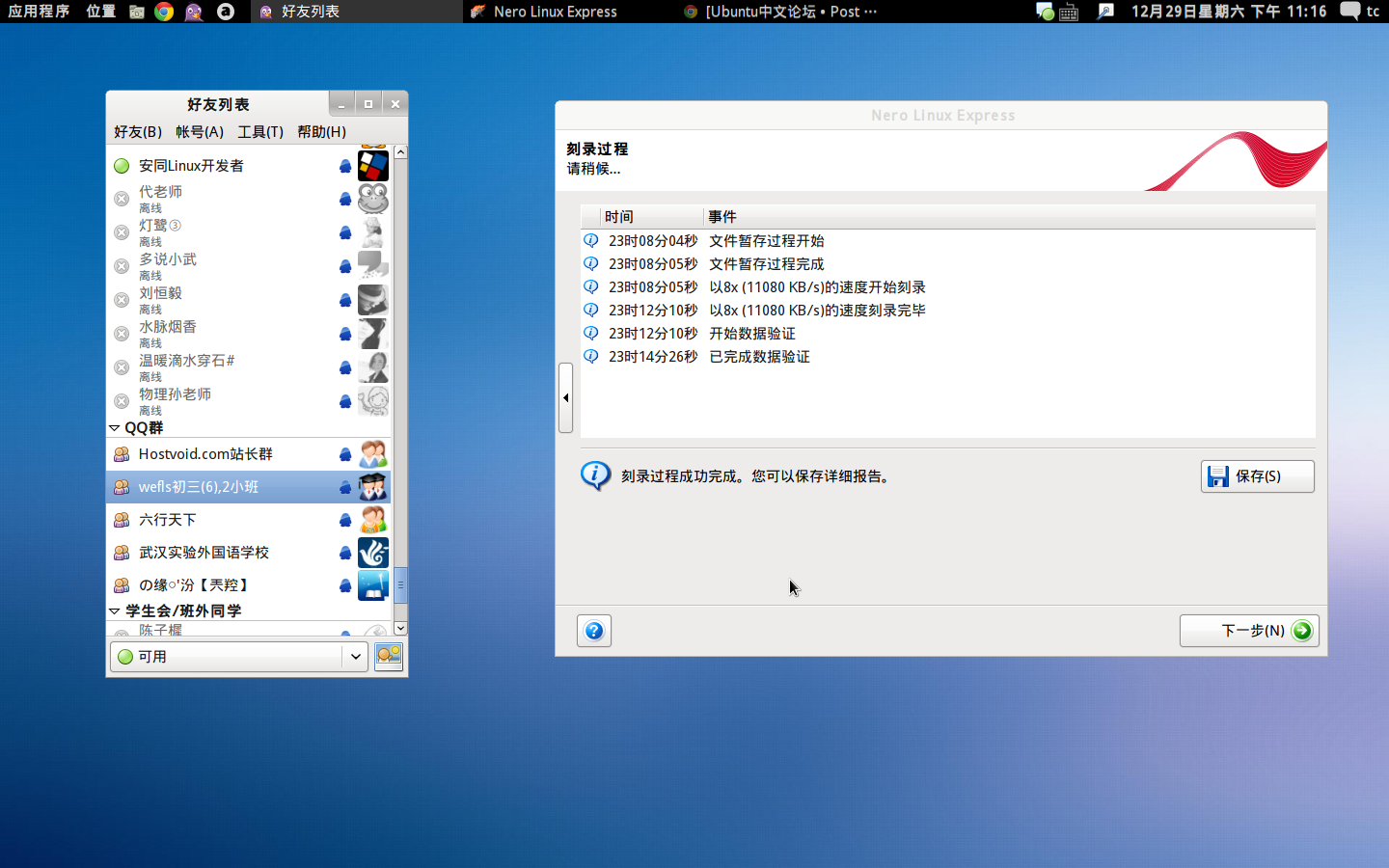Click the buddy list scroll up arrow
1389x868 pixels.
400,152
